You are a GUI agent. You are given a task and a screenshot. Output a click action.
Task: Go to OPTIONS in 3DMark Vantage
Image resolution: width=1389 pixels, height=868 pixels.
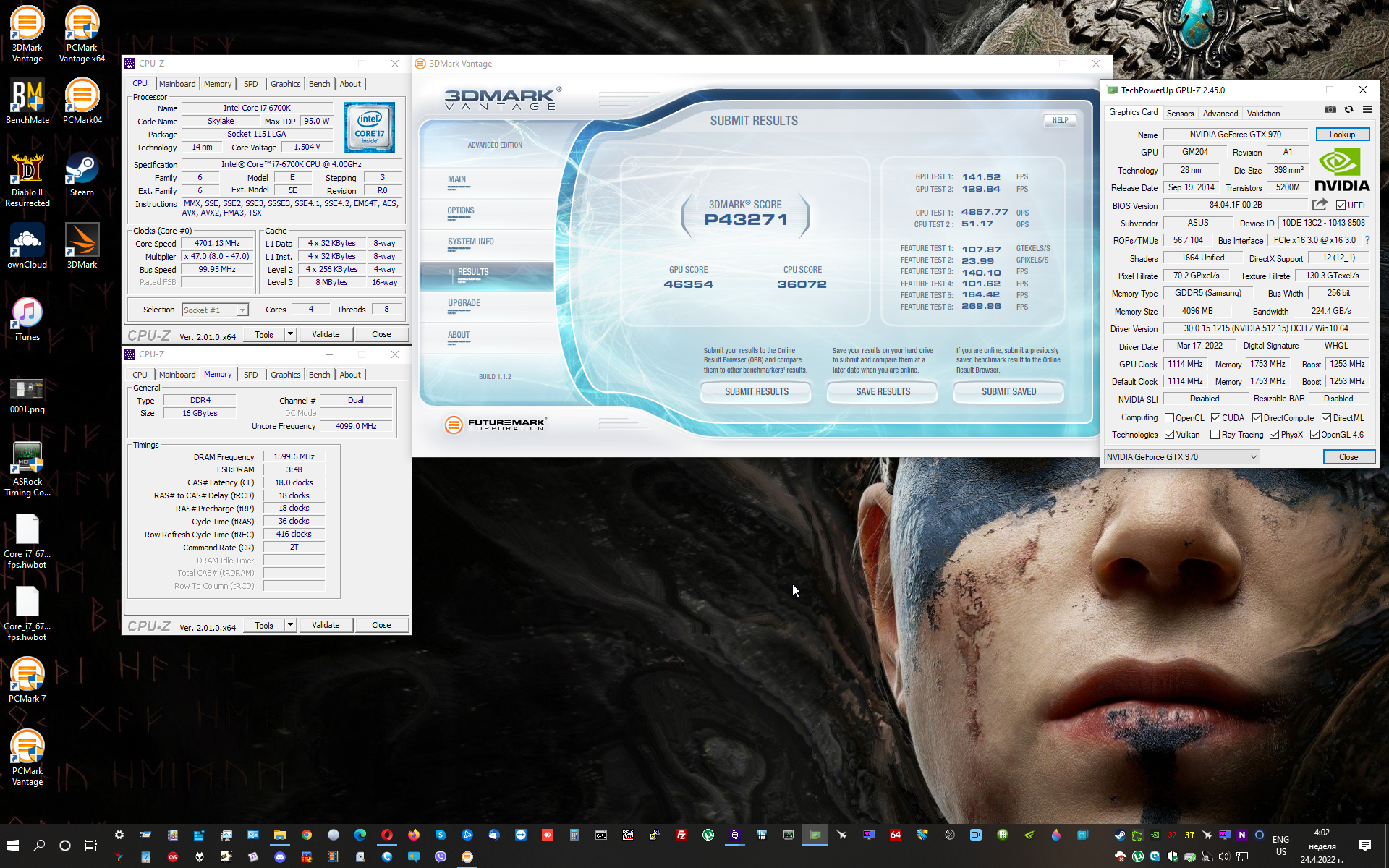(x=461, y=211)
